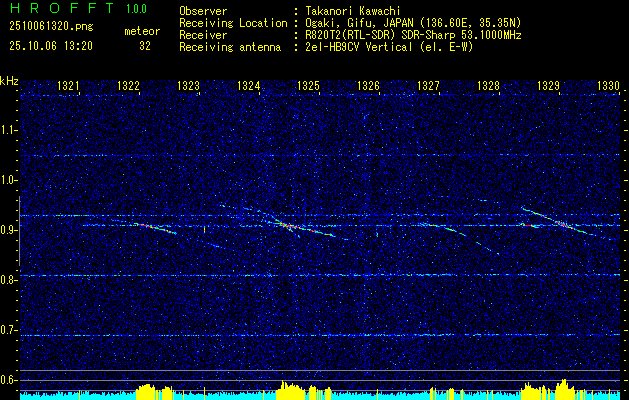The image size is (629, 400).
Task: Select the 1324 time marker
Action: (249, 87)
